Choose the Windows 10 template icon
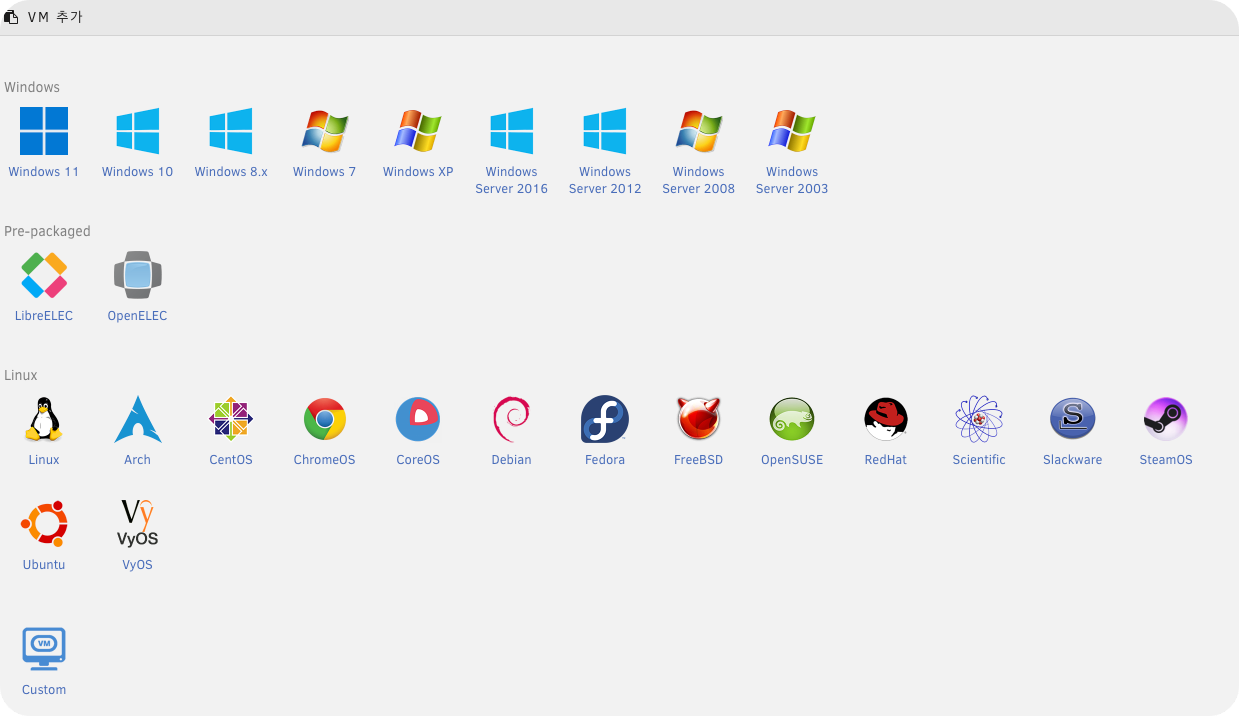 tap(137, 131)
